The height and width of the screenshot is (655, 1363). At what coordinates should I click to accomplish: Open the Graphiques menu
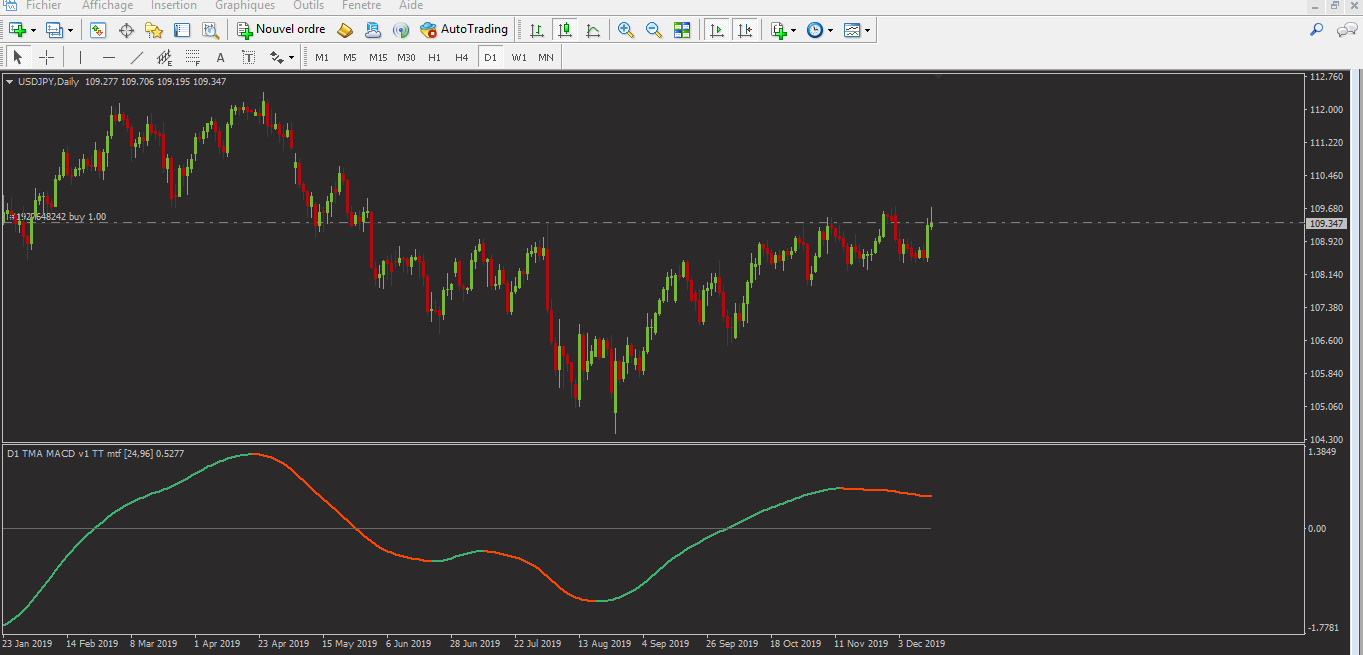245,5
